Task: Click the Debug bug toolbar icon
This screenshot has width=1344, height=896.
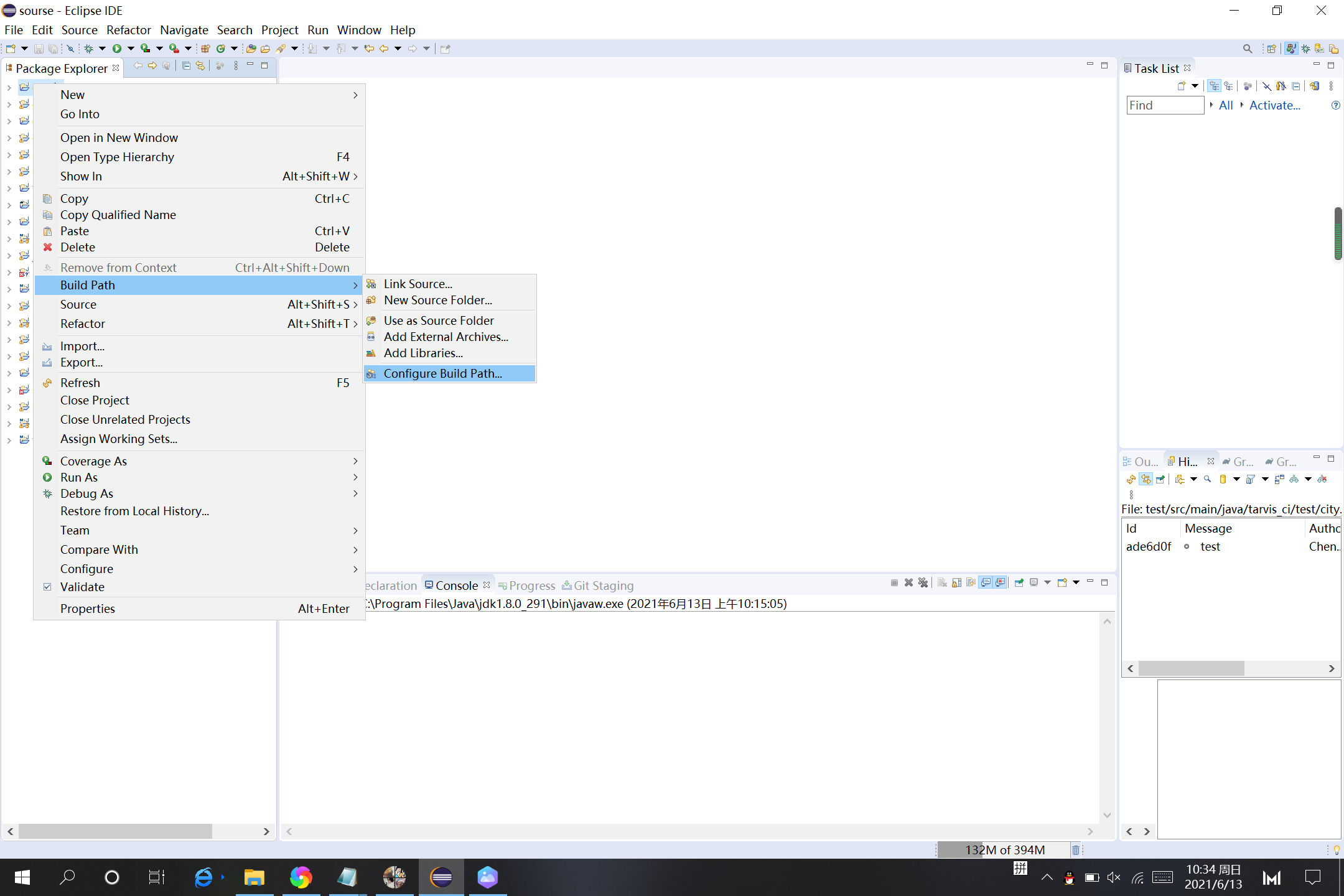Action: [x=88, y=49]
